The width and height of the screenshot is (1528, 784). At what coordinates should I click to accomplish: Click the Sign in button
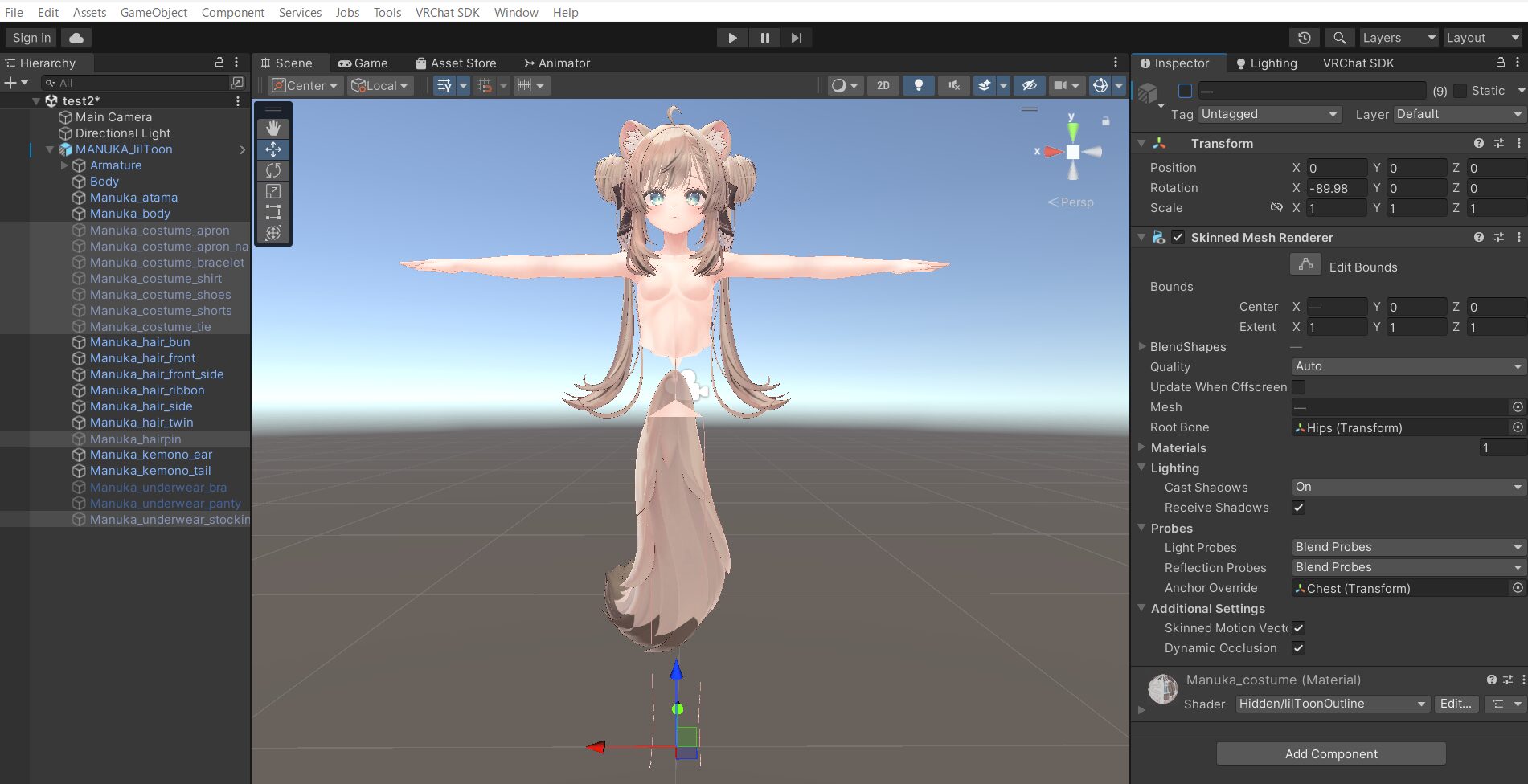click(31, 37)
